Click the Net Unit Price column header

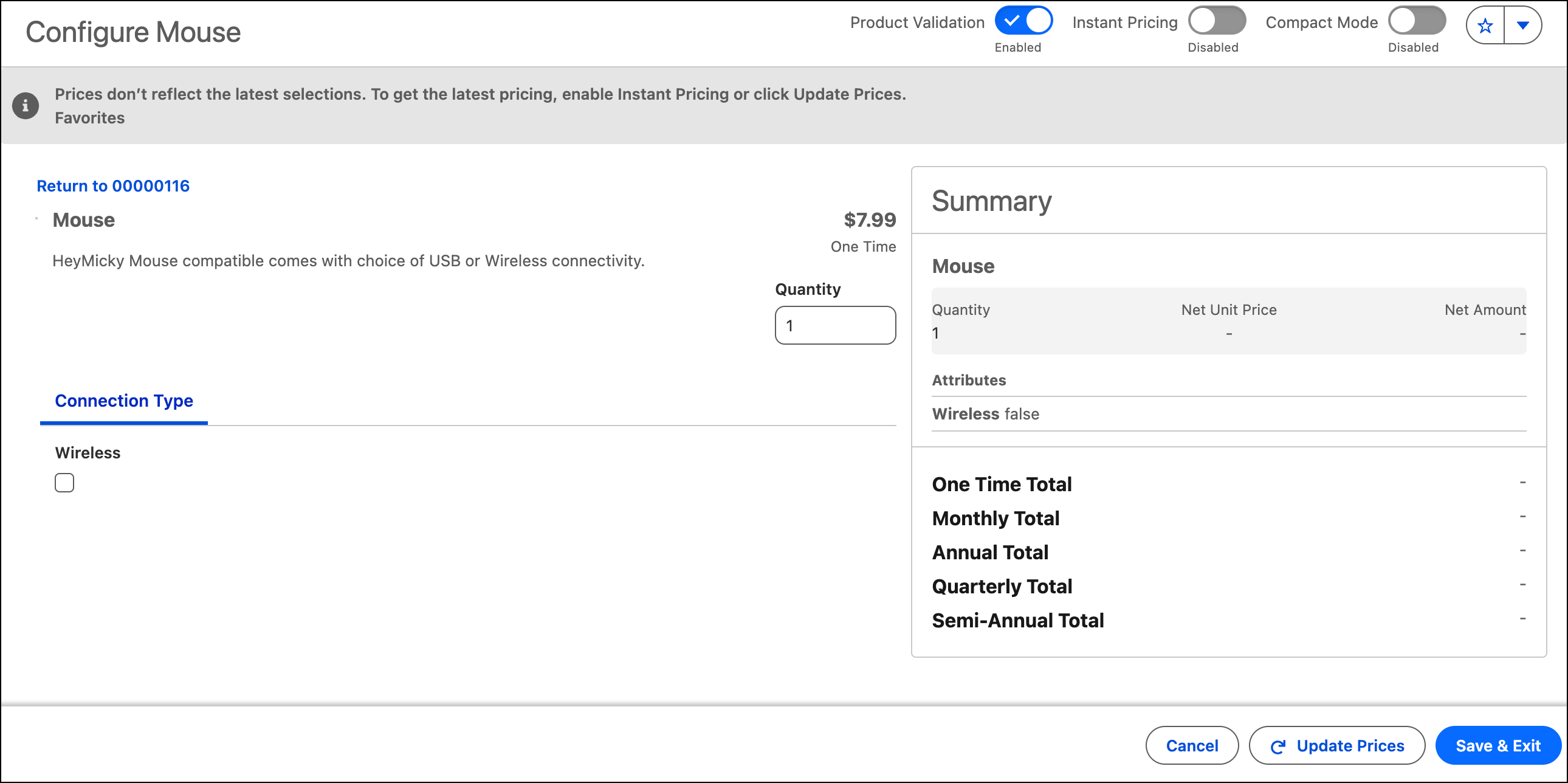pyautogui.click(x=1229, y=310)
